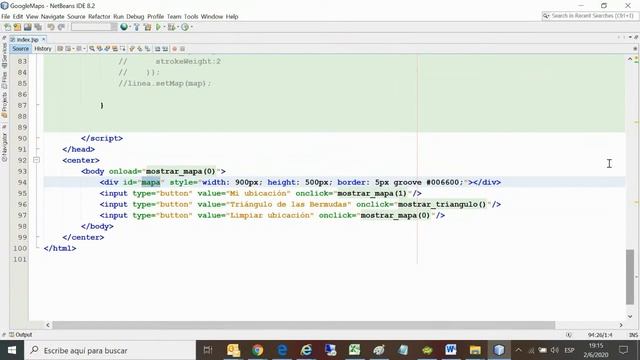
Task: Click the red Start Macro Recording icon
Action: click(x=174, y=49)
